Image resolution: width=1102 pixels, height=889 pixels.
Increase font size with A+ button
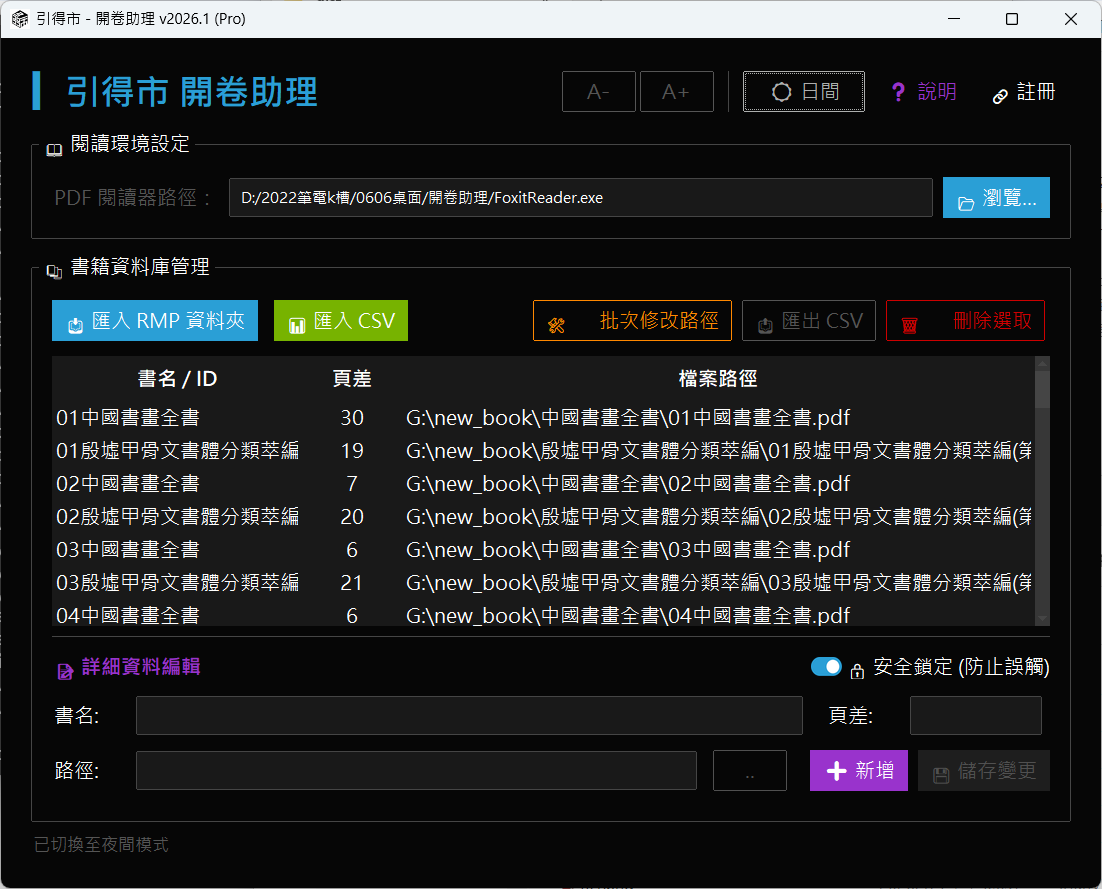(x=676, y=92)
